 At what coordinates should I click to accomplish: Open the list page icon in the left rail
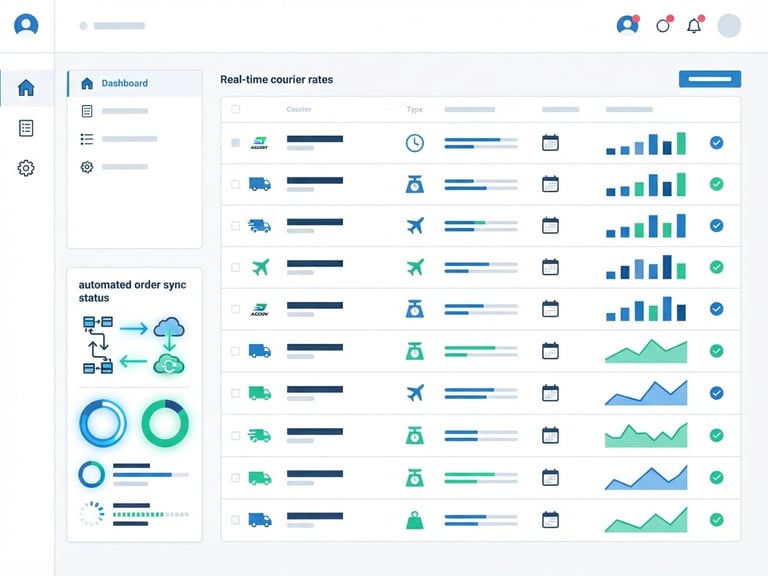coord(26,128)
